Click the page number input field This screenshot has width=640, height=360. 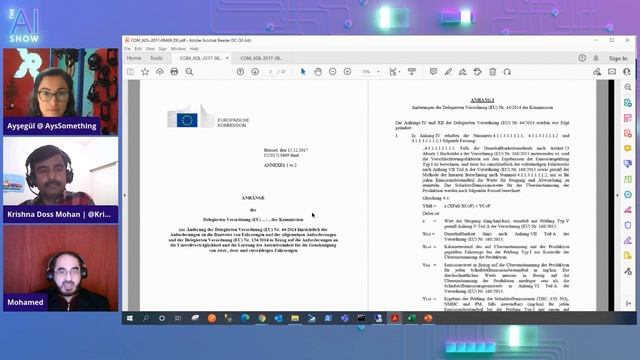[270, 72]
